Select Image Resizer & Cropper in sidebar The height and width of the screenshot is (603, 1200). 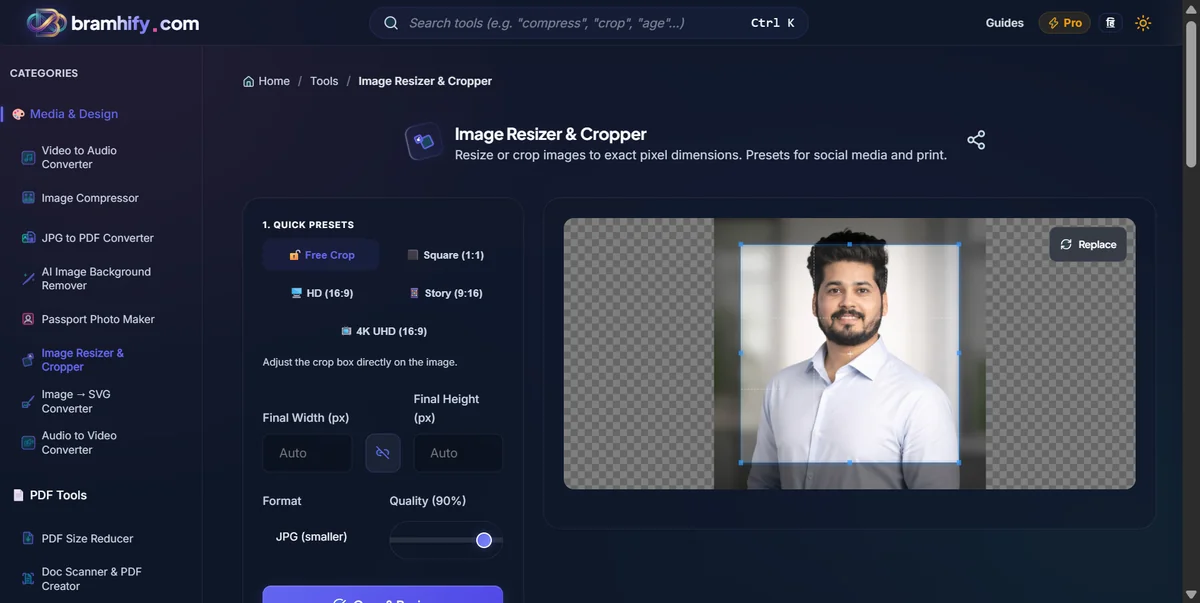(83, 360)
